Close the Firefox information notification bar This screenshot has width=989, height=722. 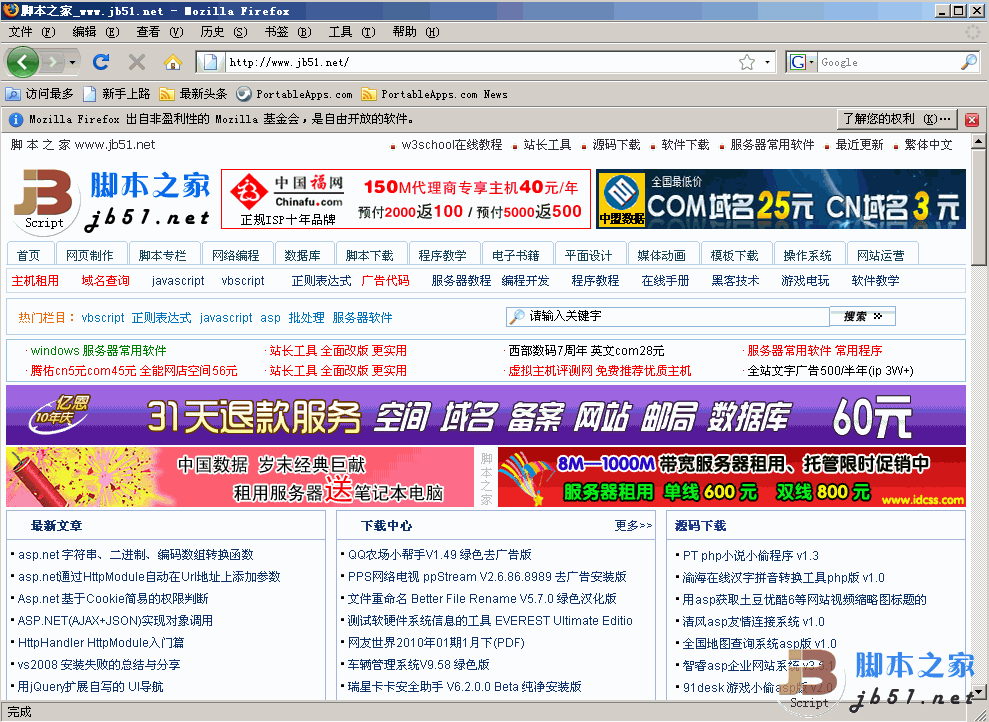pos(972,119)
